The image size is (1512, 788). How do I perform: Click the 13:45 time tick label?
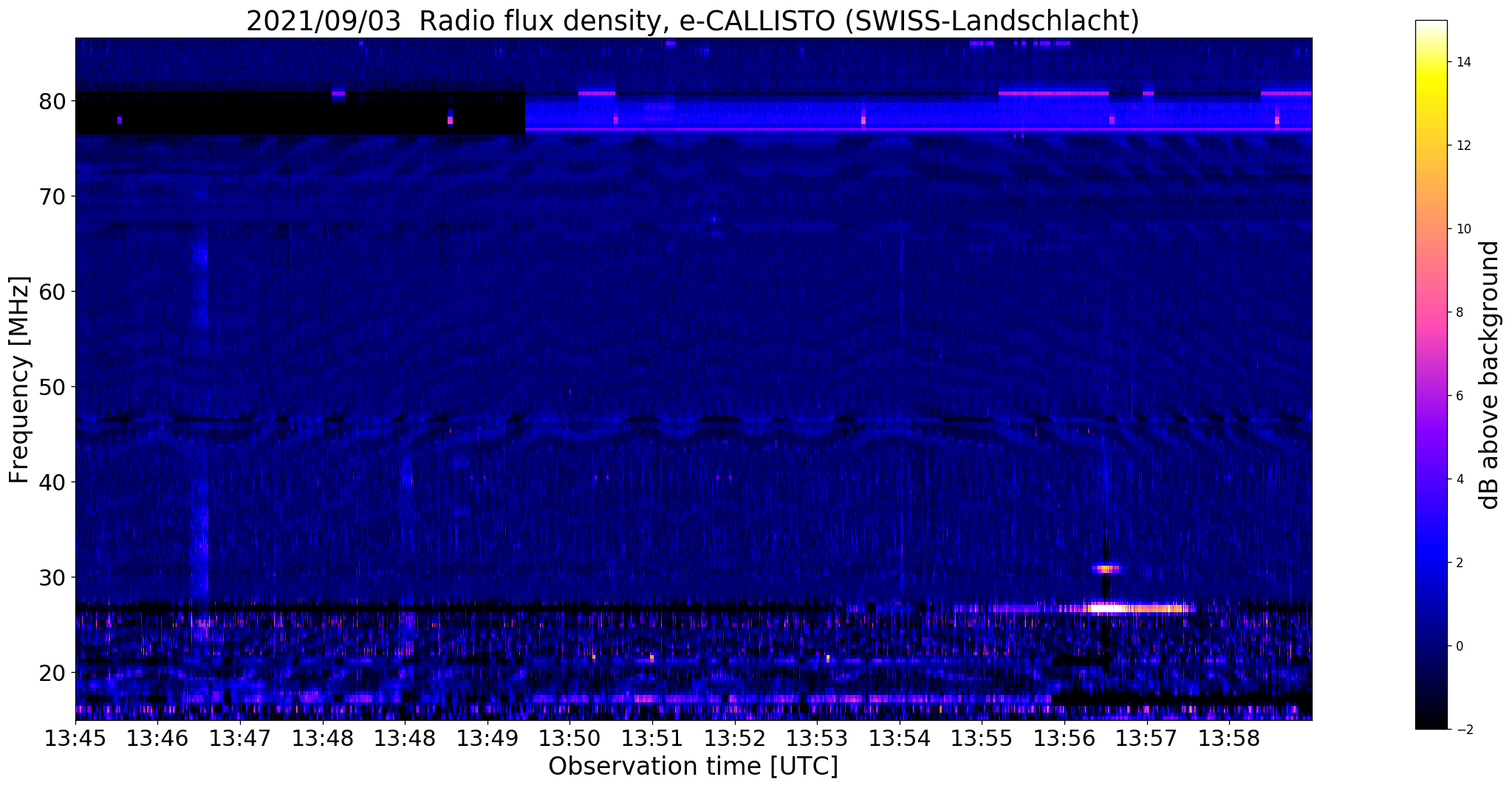tap(75, 739)
